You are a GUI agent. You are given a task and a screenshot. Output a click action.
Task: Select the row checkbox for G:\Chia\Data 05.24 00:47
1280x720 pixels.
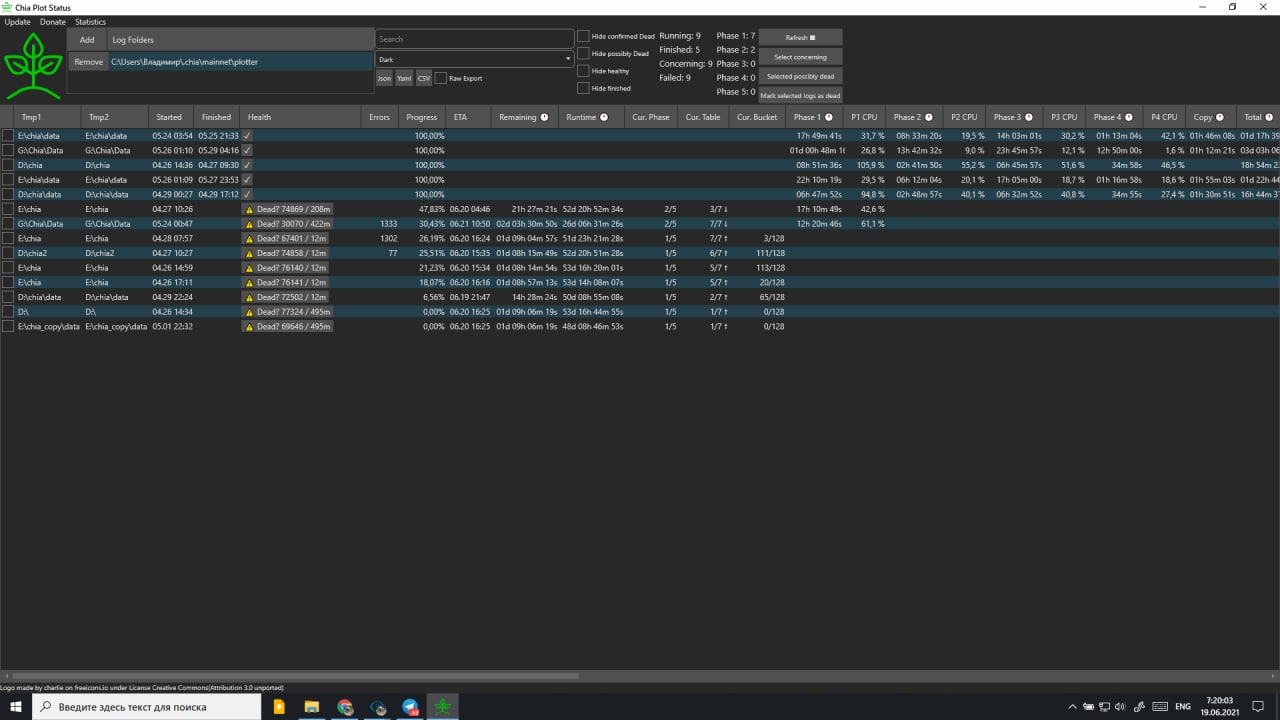click(8, 224)
